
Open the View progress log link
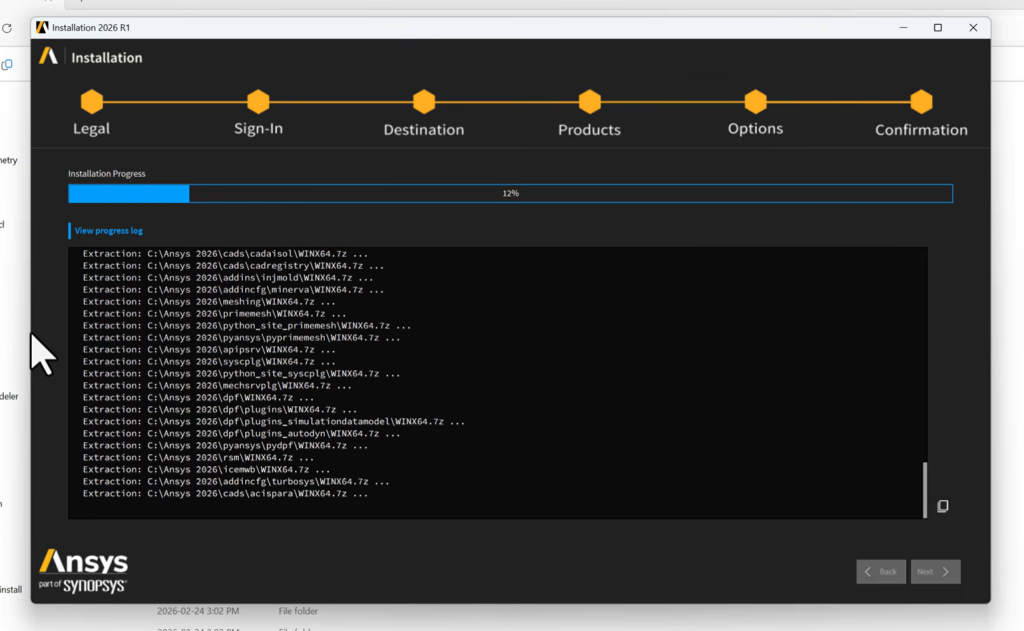click(108, 231)
